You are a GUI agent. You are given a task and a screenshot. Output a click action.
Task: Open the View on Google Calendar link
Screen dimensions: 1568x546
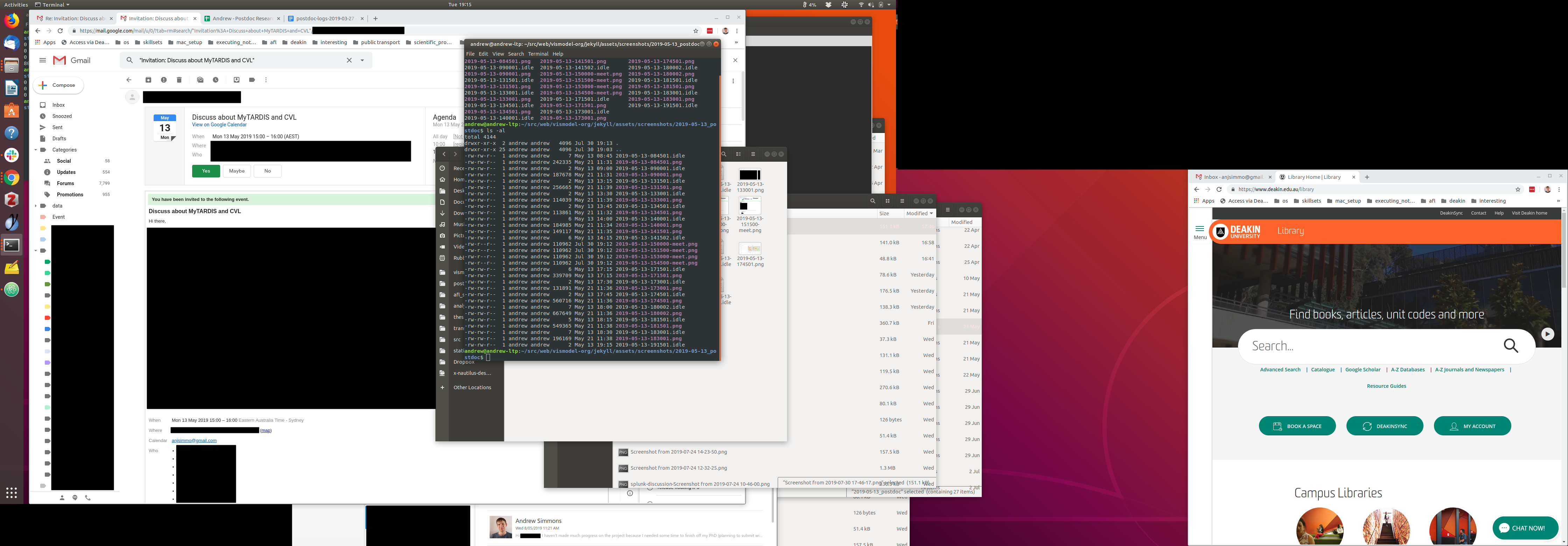(219, 125)
